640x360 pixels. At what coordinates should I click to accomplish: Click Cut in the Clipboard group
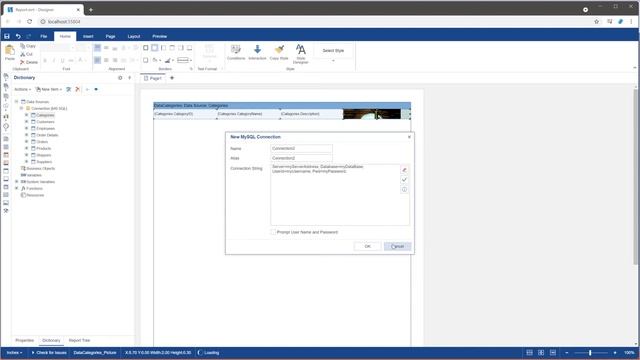click(27, 54)
